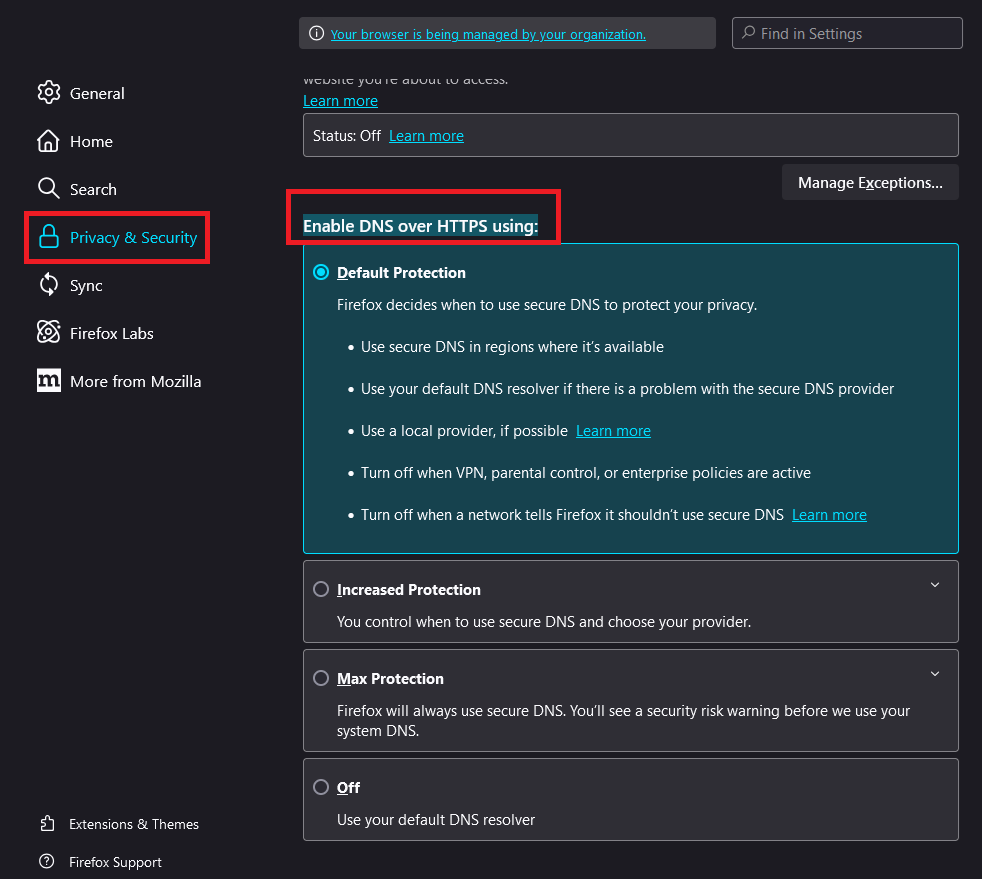
Task: Click 'Firefox will always use secure DNS' text
Action: click(623, 721)
